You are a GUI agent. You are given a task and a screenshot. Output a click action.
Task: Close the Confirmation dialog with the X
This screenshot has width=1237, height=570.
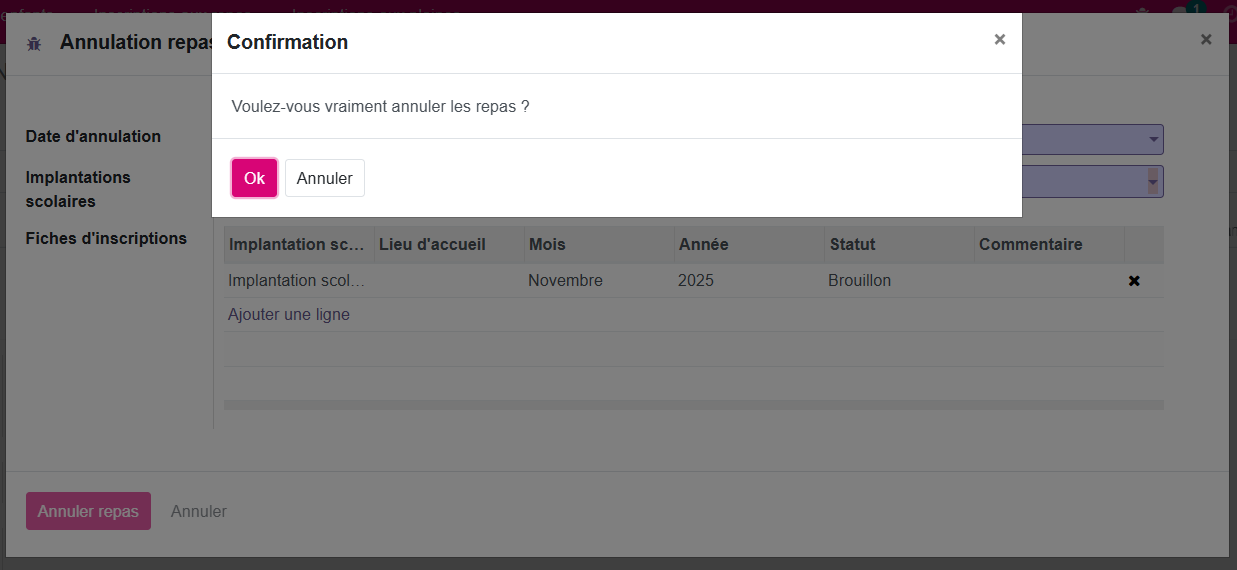(x=999, y=40)
